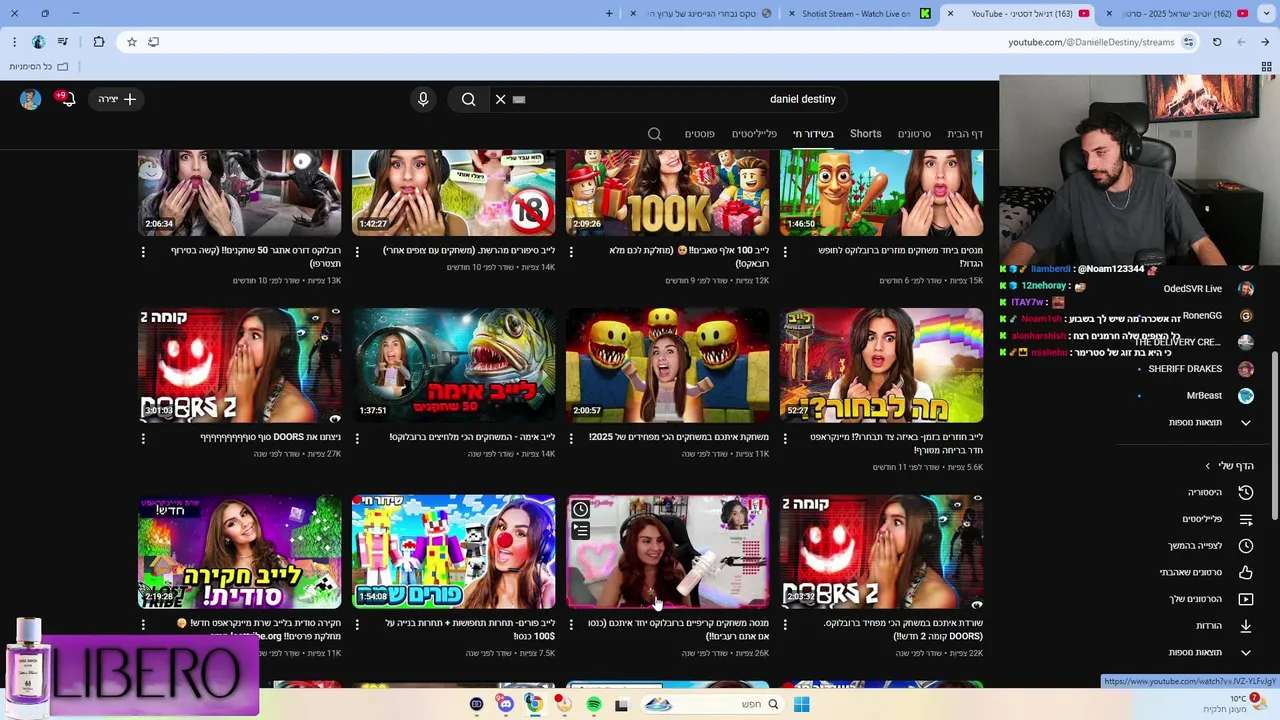
Task: Switch to the בשידור חי channel tab
Action: [x=813, y=134]
